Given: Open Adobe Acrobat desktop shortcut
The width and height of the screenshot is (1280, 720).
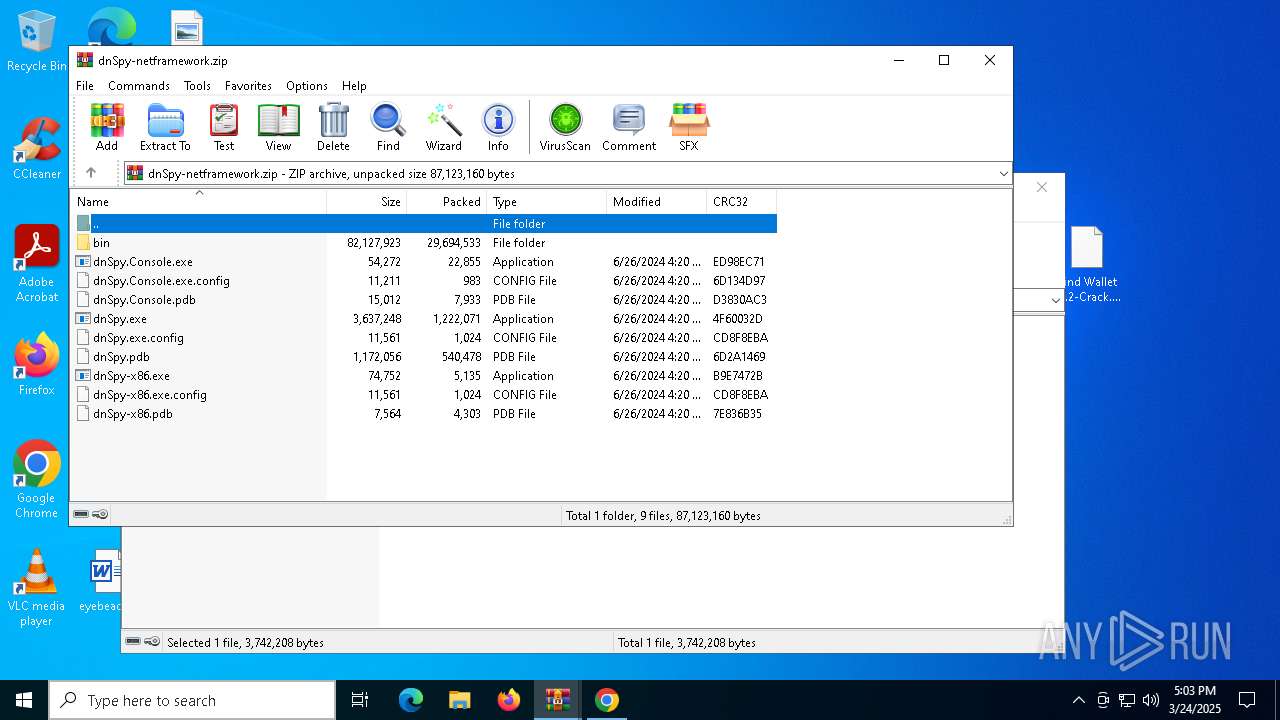Looking at the screenshot, I should point(37,264).
